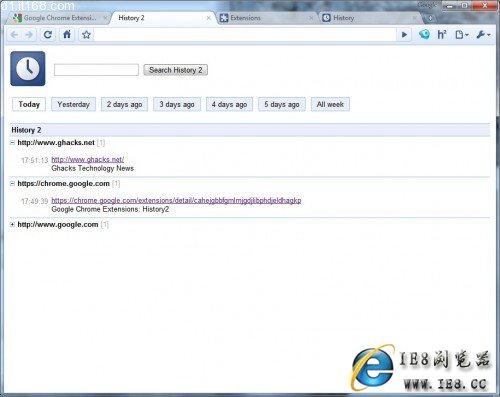Switch to the Extensions tab
The width and height of the screenshot is (500, 397).
pyautogui.click(x=266, y=18)
